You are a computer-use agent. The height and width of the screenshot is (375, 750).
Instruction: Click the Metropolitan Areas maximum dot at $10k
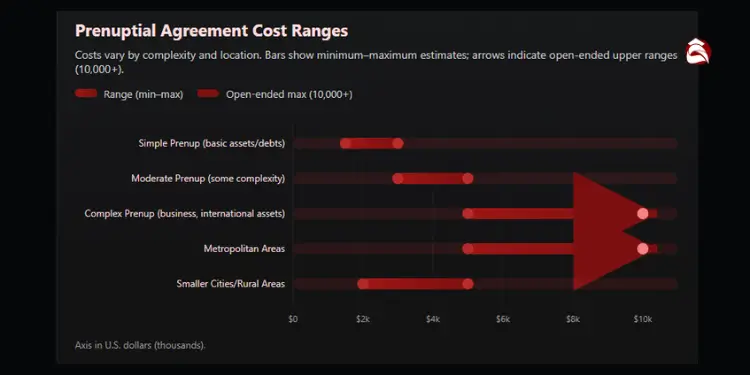point(643,249)
